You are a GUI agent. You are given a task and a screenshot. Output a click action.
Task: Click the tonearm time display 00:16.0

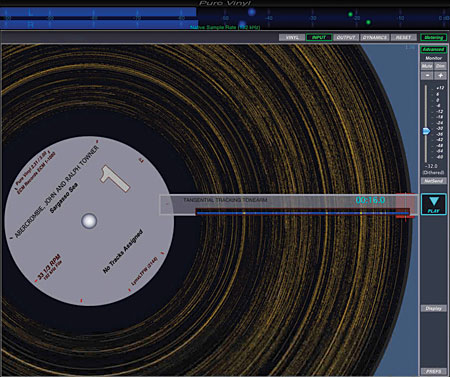370,200
